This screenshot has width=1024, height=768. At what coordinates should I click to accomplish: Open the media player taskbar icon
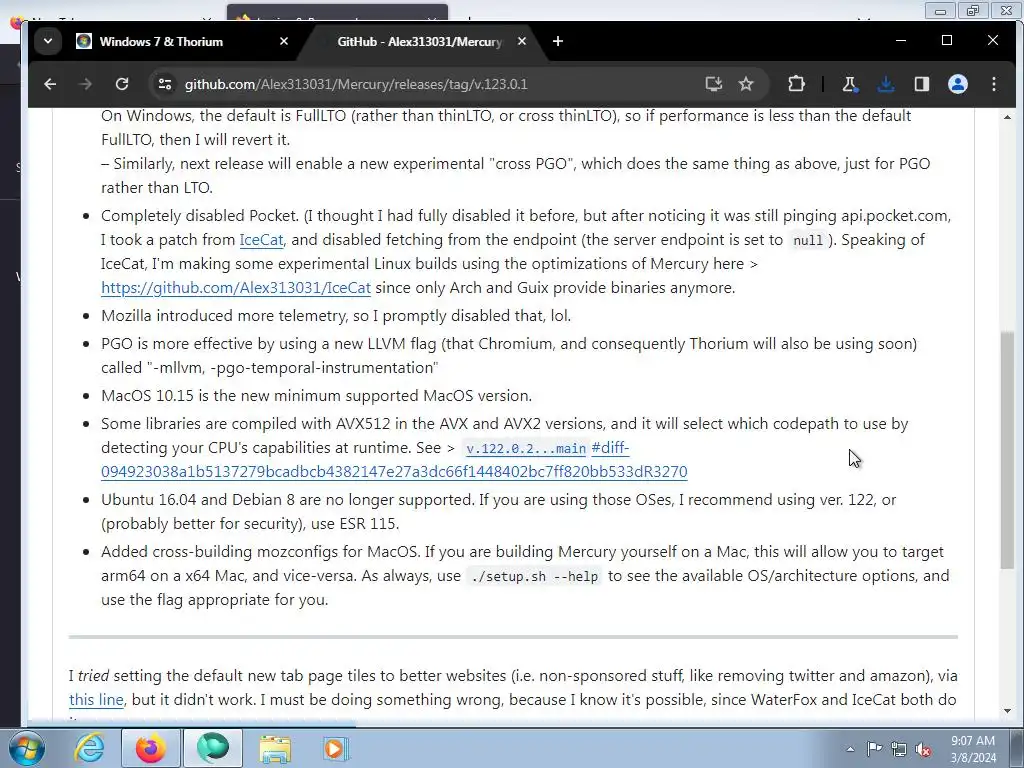click(336, 748)
